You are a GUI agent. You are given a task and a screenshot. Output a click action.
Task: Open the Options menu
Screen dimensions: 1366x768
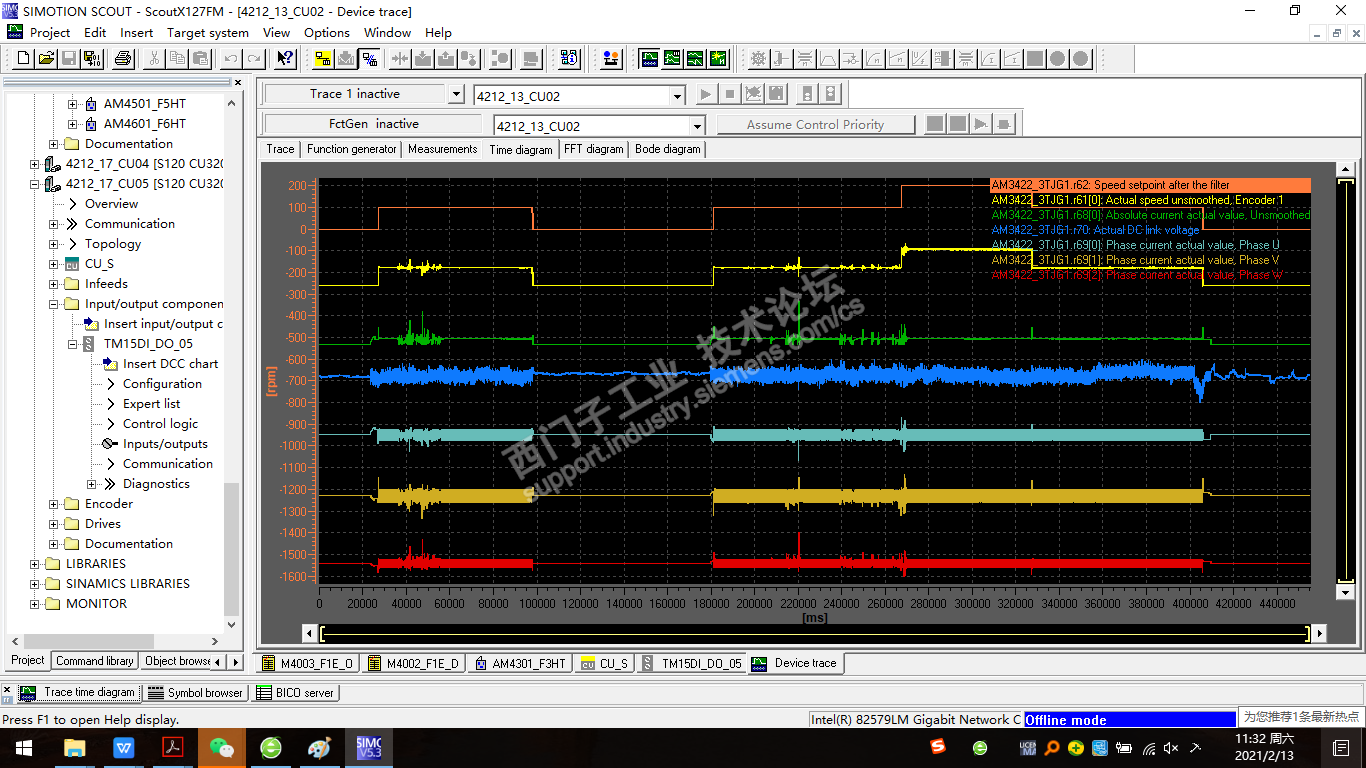point(327,32)
